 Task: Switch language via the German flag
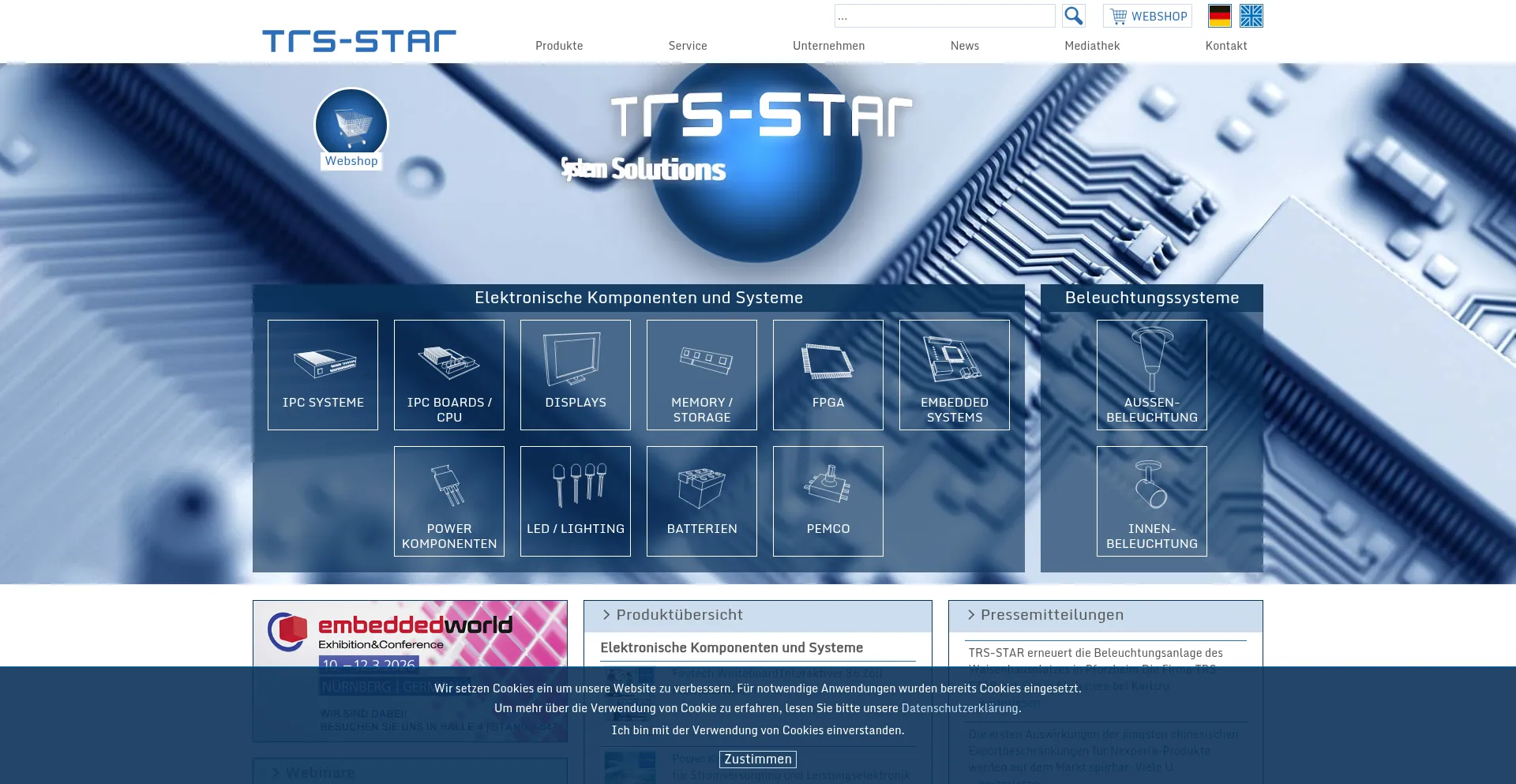point(1219,16)
